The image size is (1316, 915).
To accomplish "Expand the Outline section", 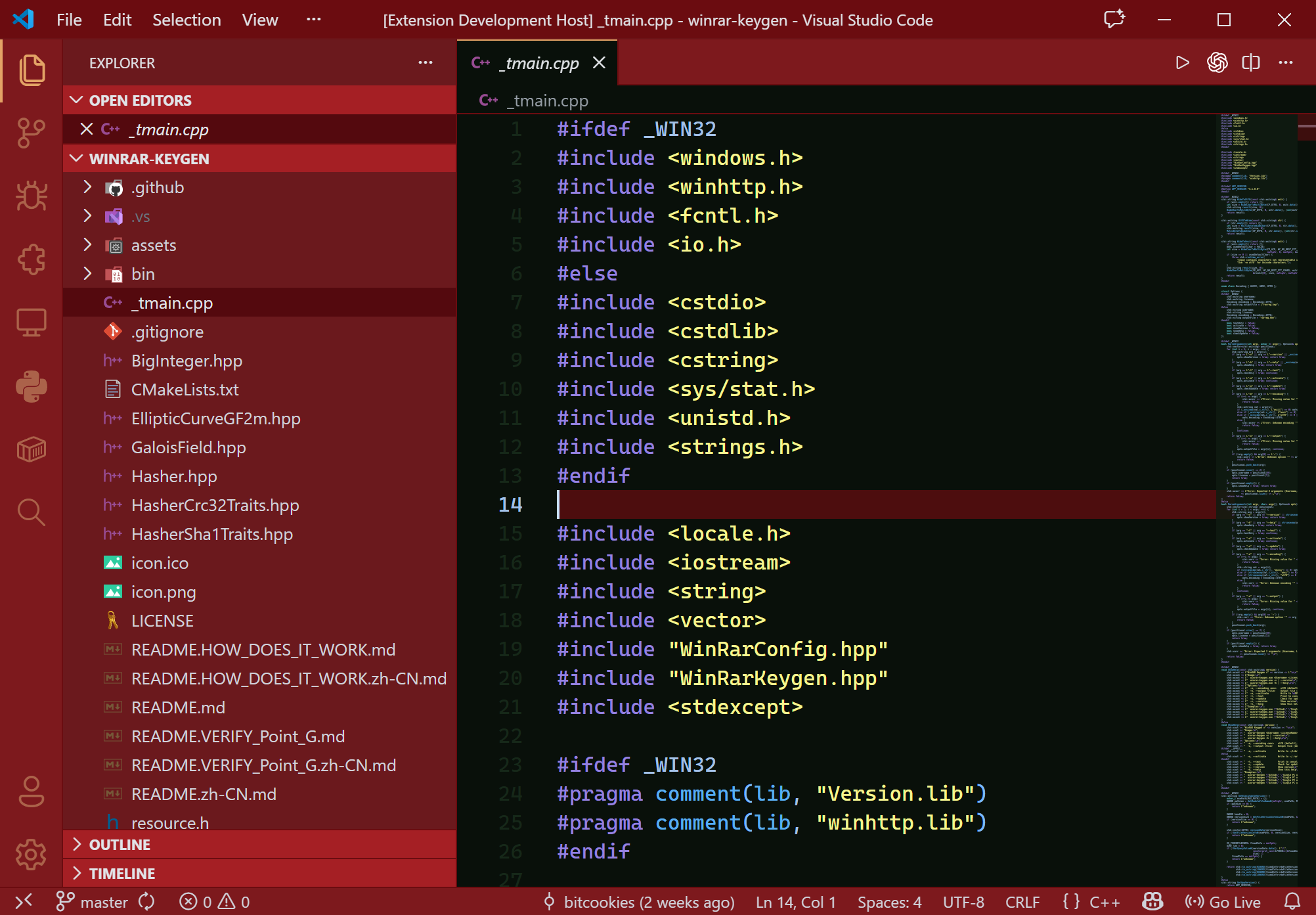I will point(260,844).
